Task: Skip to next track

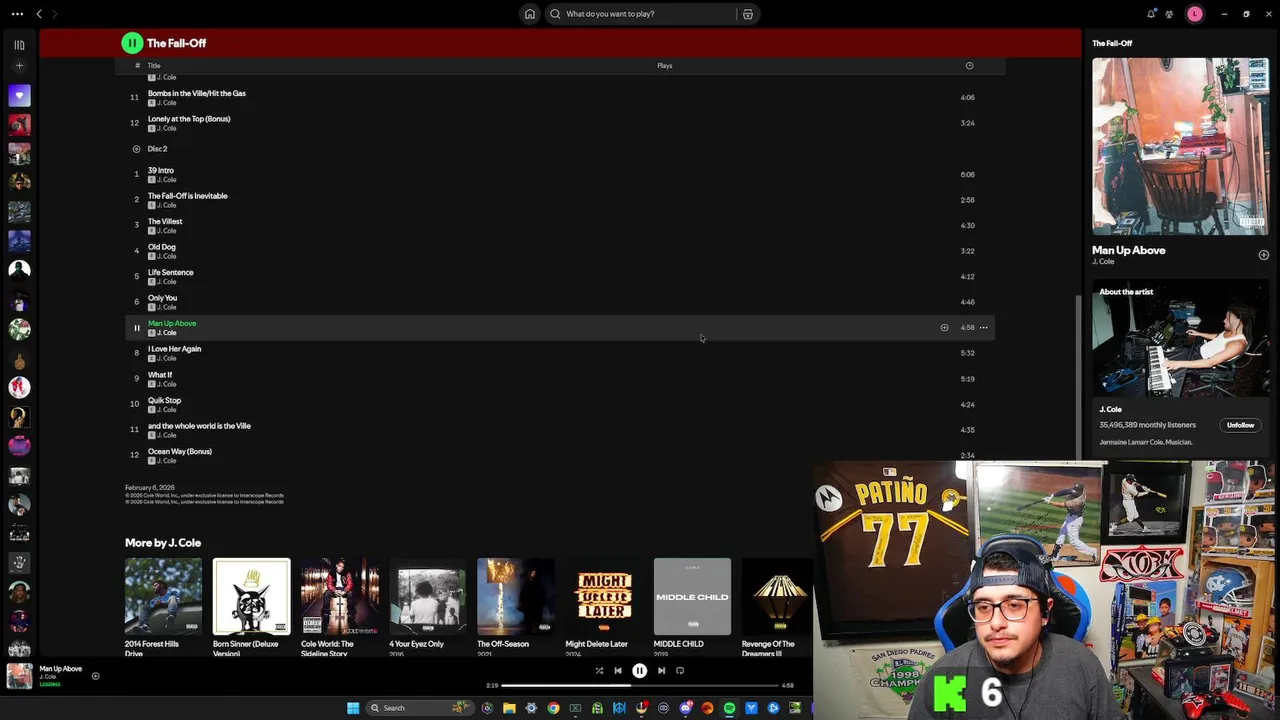Action: click(661, 671)
